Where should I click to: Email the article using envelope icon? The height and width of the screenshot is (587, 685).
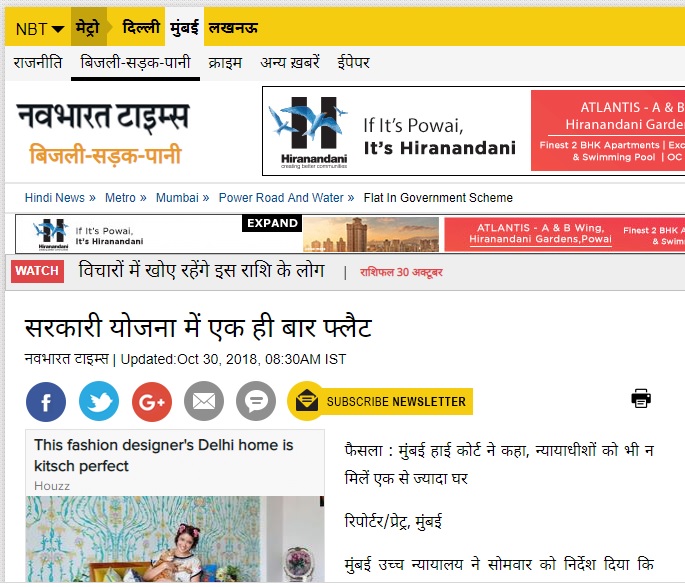(x=204, y=401)
